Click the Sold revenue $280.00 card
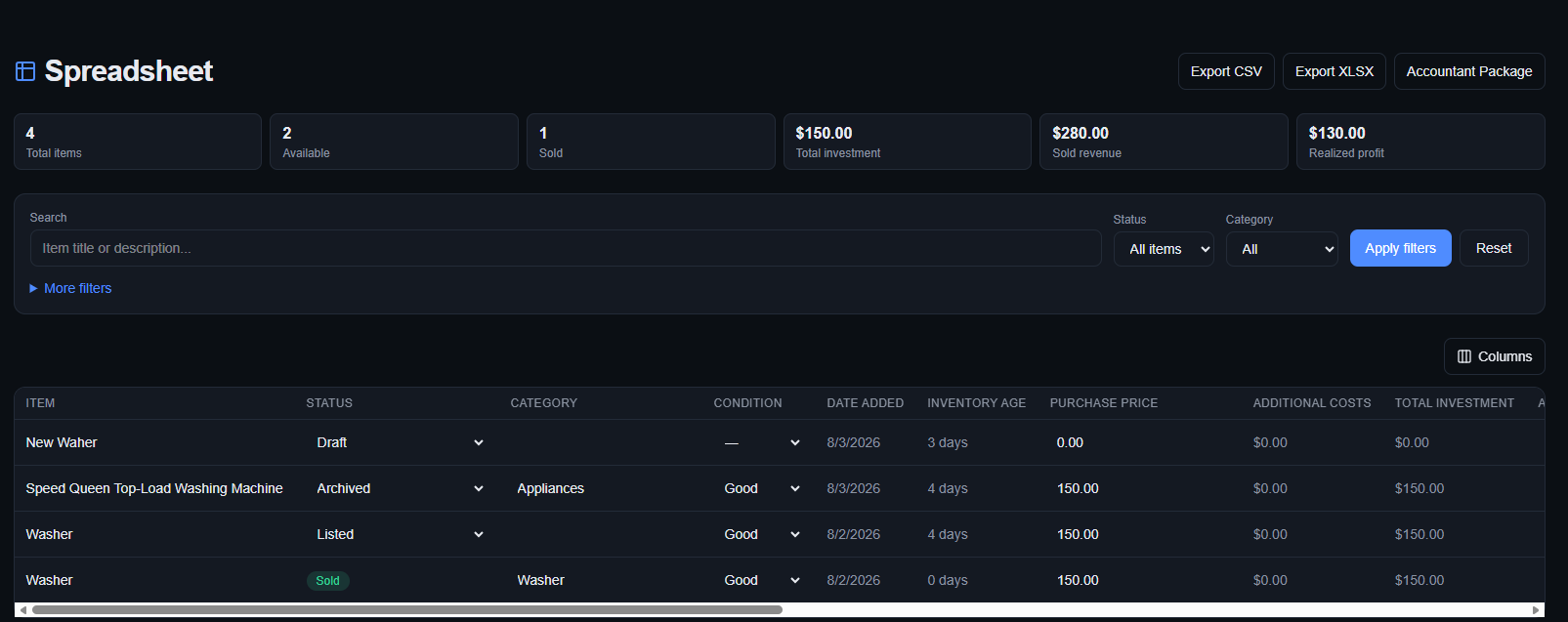 point(1164,142)
